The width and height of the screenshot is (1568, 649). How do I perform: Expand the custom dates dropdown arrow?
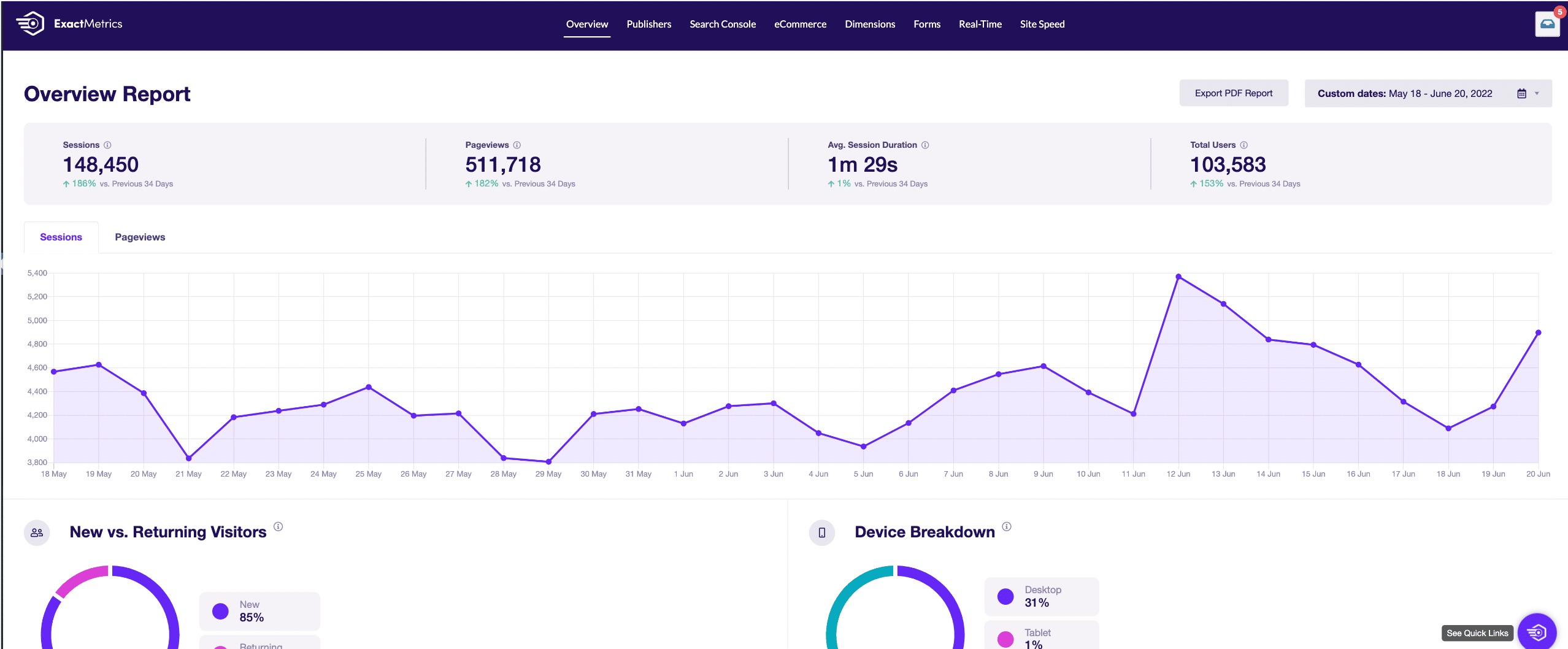click(x=1537, y=93)
